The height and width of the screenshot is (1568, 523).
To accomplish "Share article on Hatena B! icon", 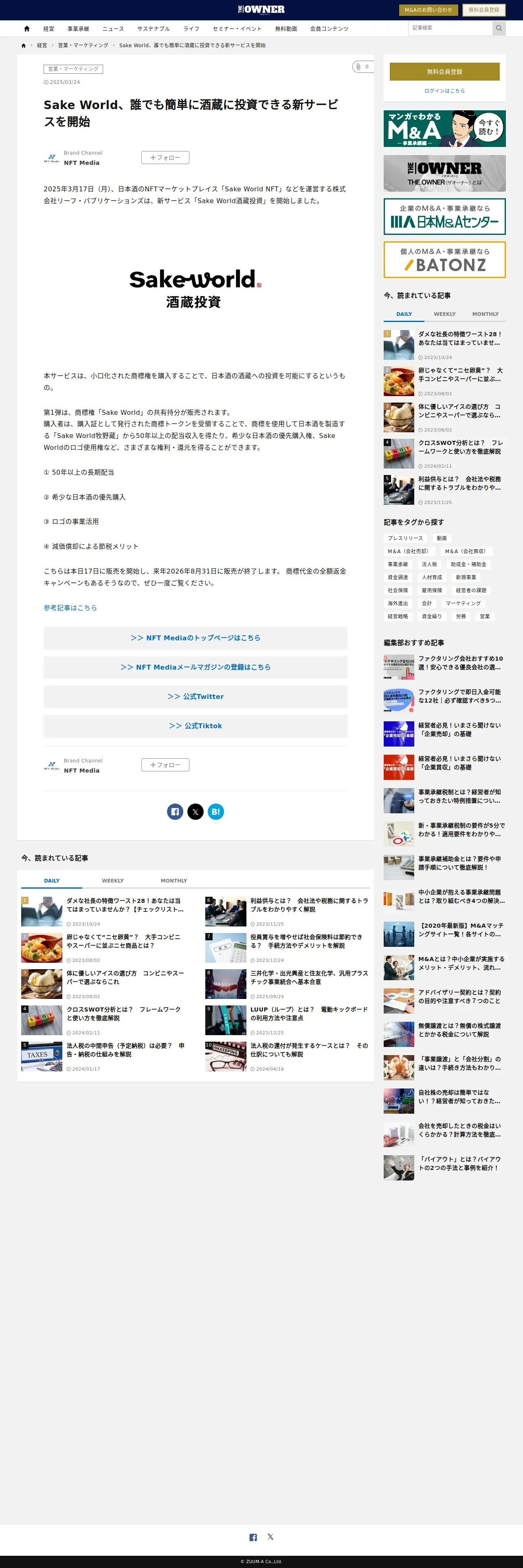I will [x=215, y=811].
